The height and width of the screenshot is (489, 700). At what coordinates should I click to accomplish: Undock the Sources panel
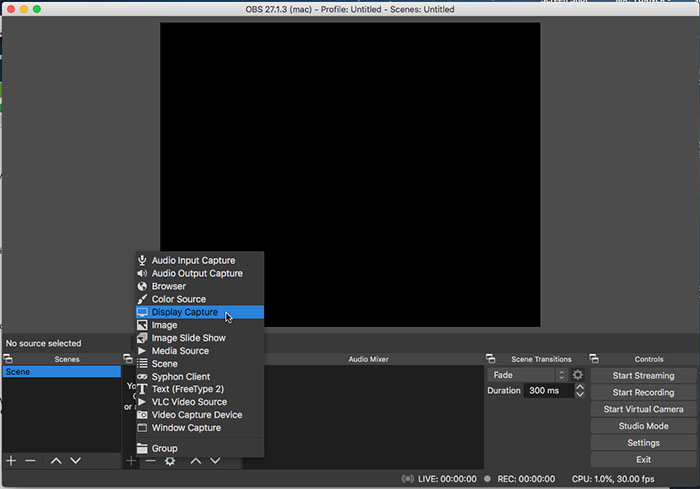(128, 359)
